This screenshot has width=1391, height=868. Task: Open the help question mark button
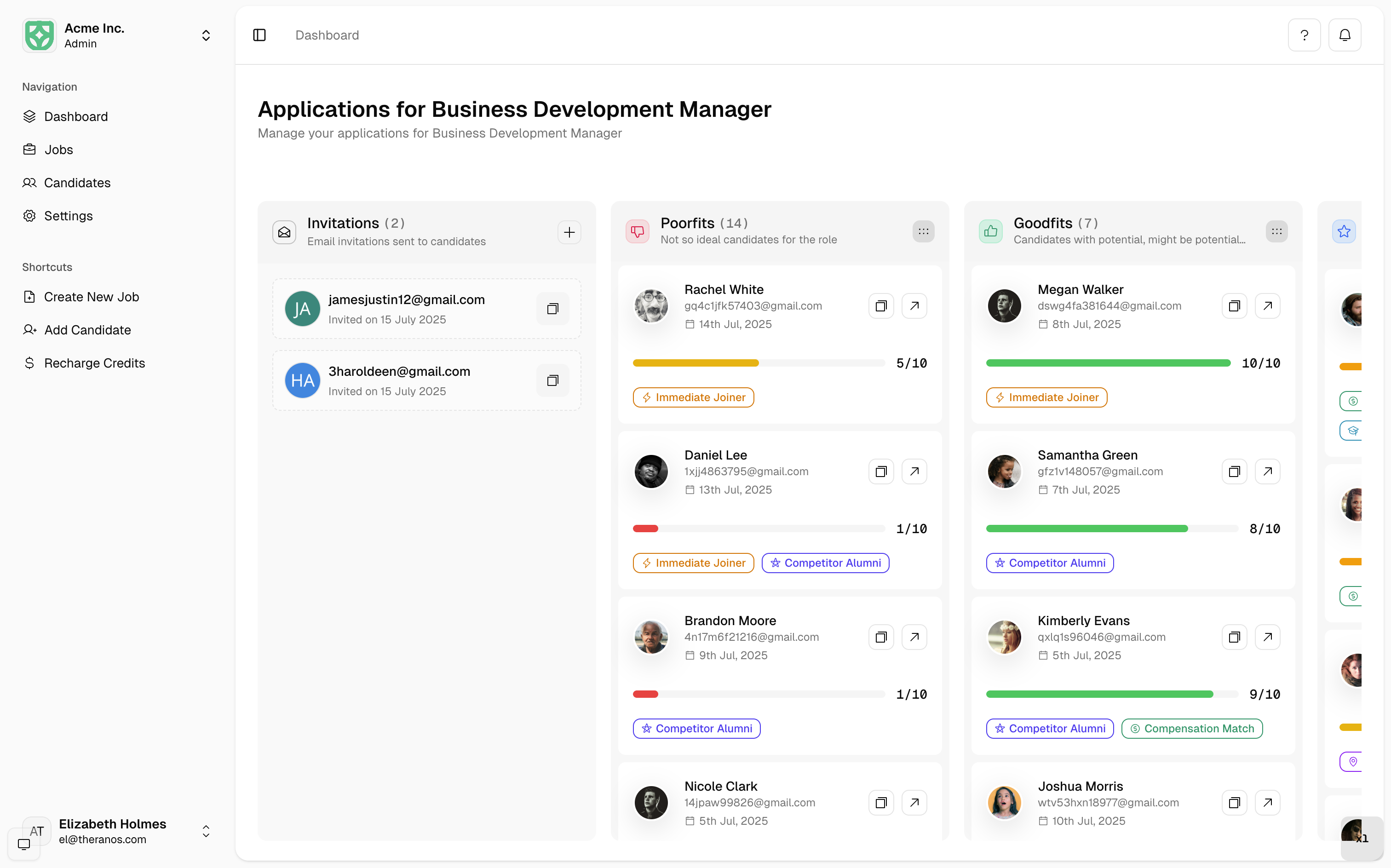[1304, 35]
